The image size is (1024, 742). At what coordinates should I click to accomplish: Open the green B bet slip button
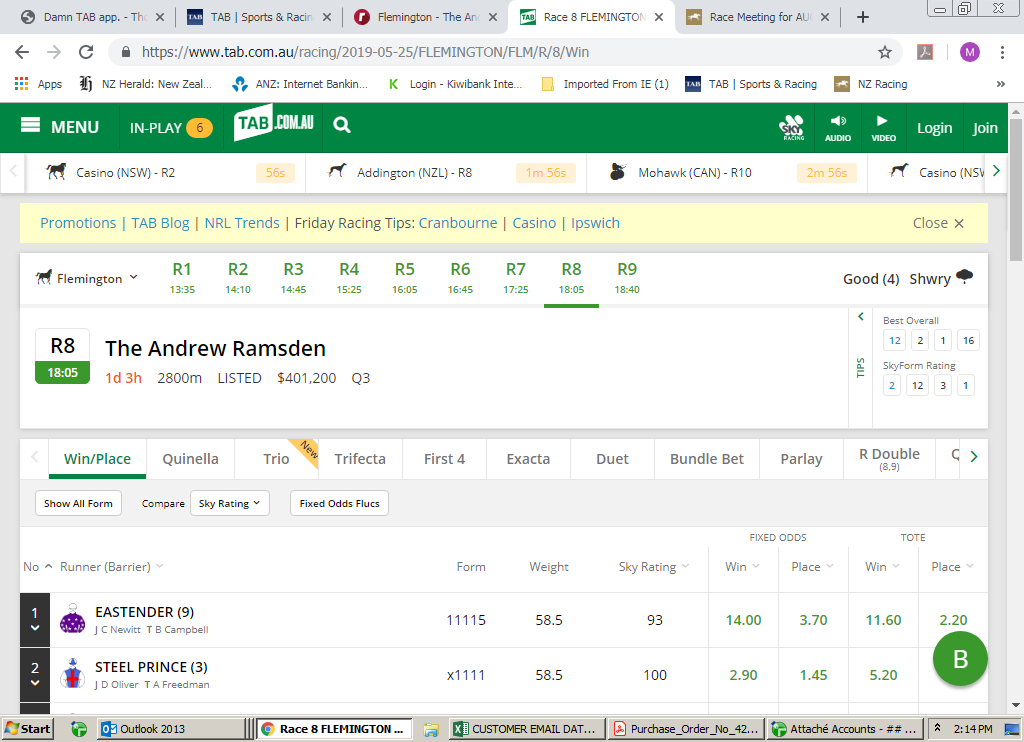click(x=960, y=658)
